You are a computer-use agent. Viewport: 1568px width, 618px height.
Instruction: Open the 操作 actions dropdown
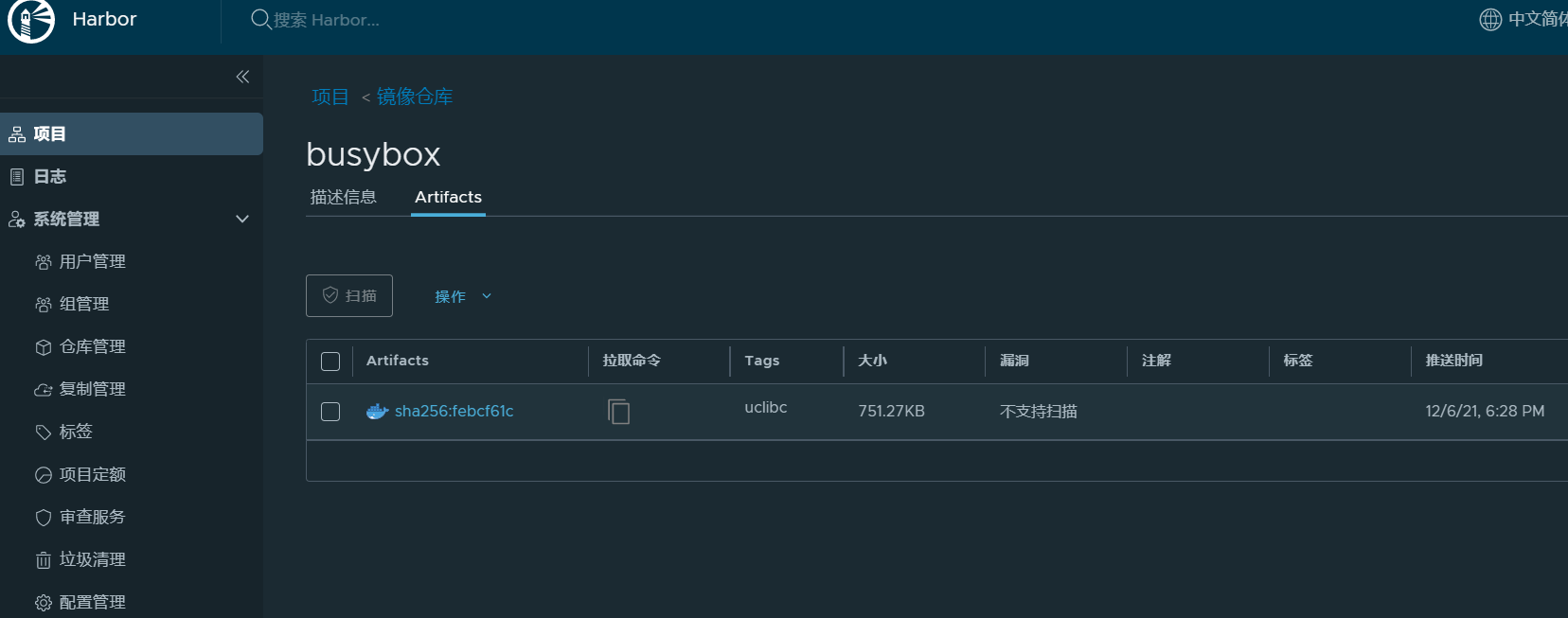tap(463, 296)
